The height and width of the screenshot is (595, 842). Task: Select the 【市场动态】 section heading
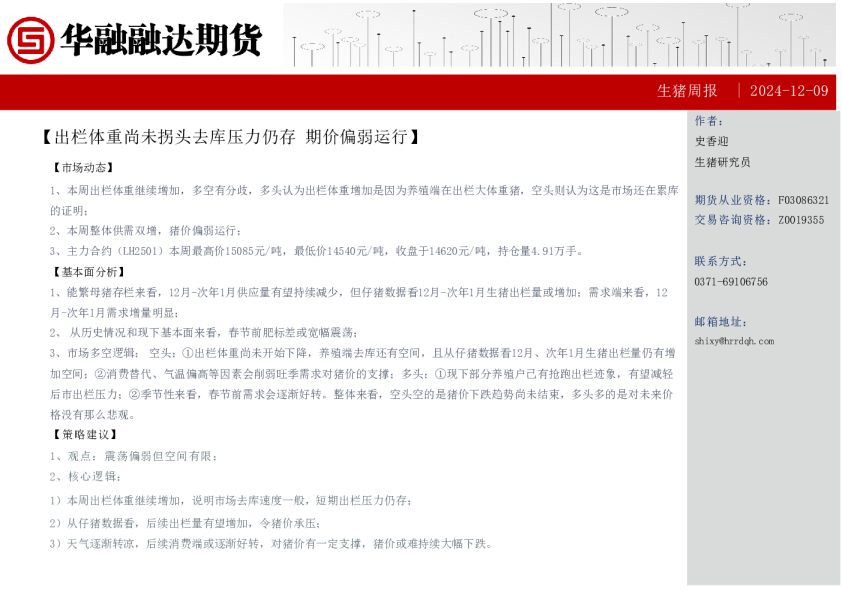tap(83, 168)
